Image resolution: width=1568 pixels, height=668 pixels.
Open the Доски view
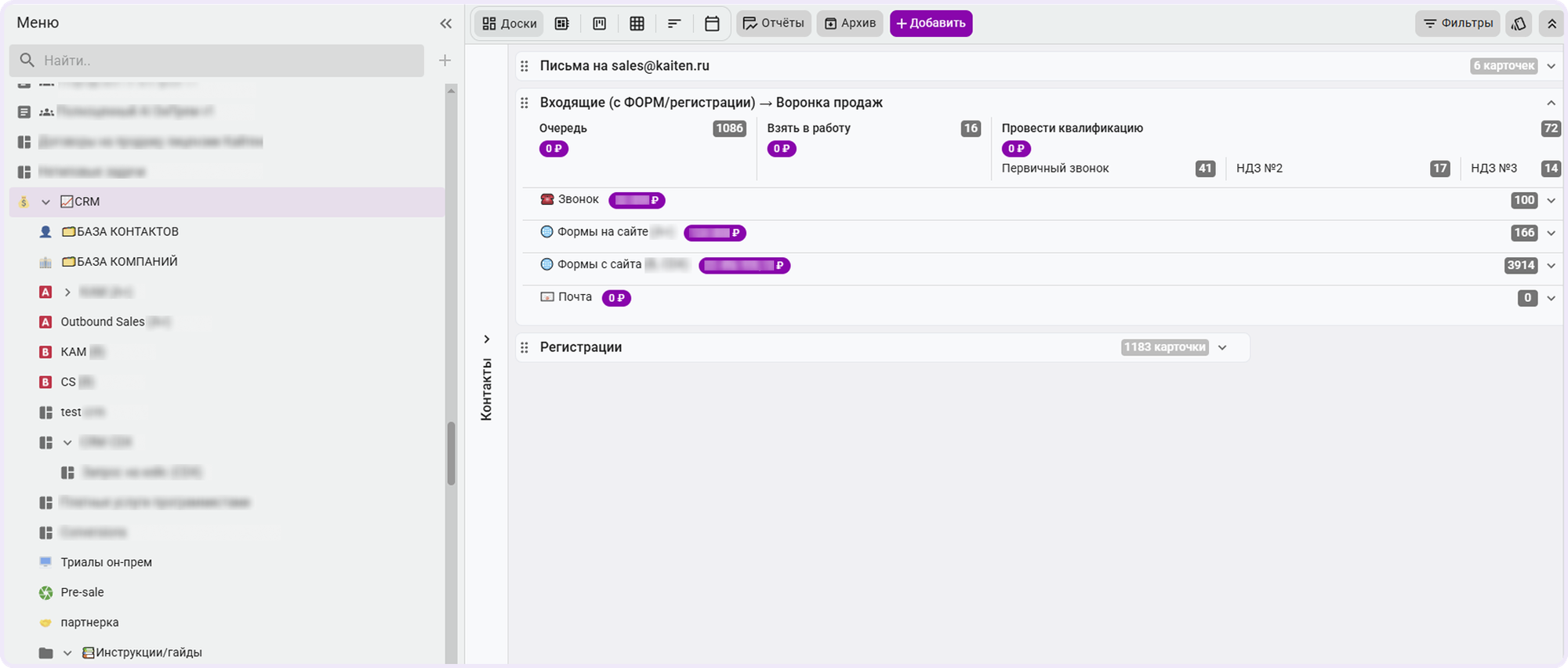point(510,24)
